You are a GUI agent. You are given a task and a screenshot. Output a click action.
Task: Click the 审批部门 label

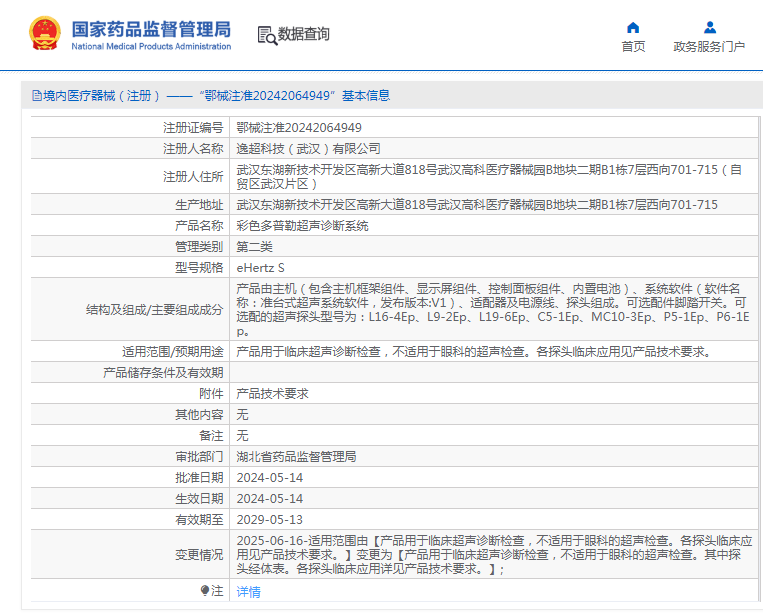pos(199,456)
